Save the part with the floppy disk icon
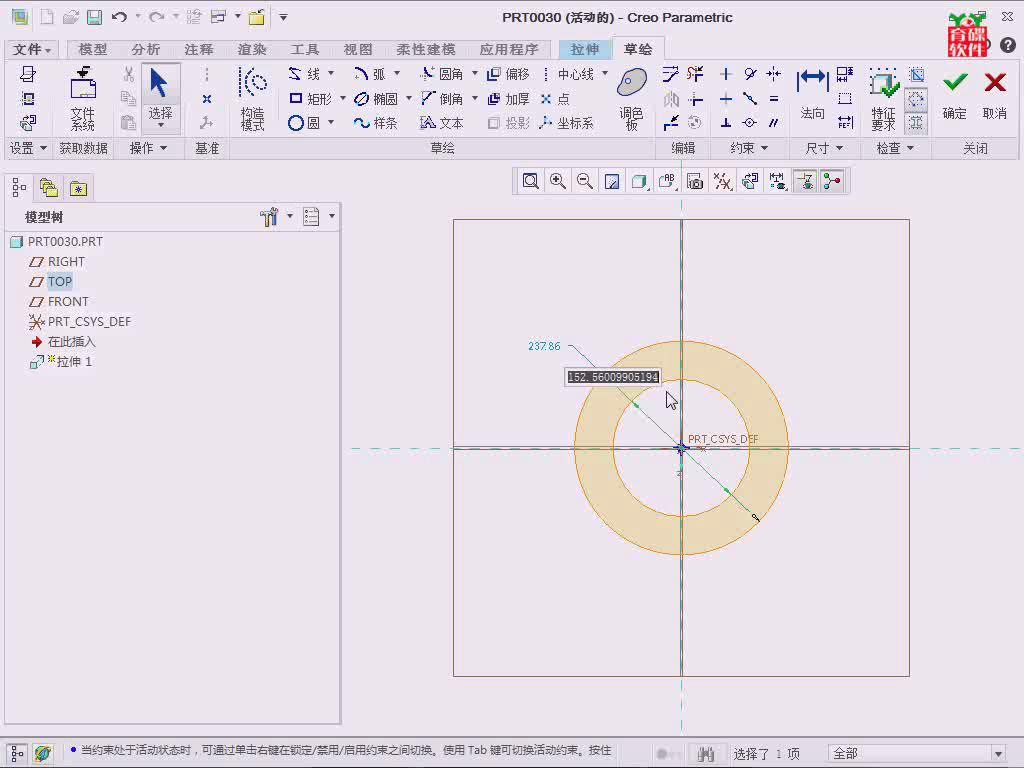Viewport: 1024px width, 768px height. (95, 18)
